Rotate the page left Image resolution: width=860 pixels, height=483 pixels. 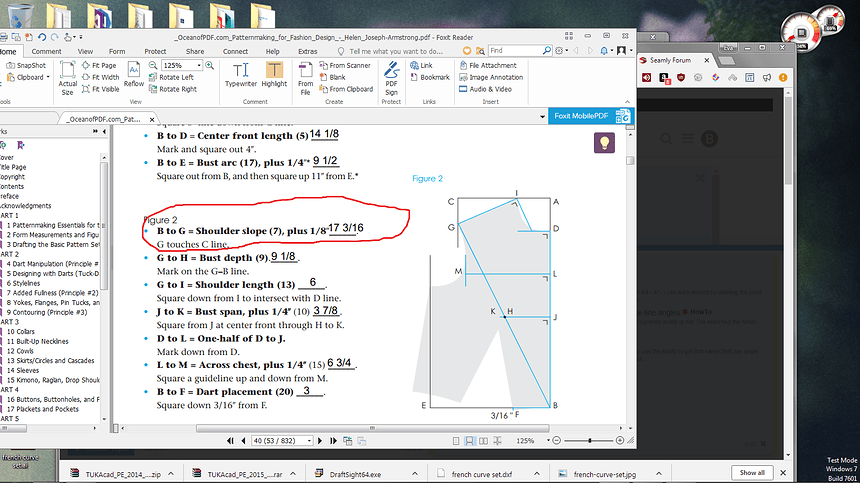(x=171, y=77)
